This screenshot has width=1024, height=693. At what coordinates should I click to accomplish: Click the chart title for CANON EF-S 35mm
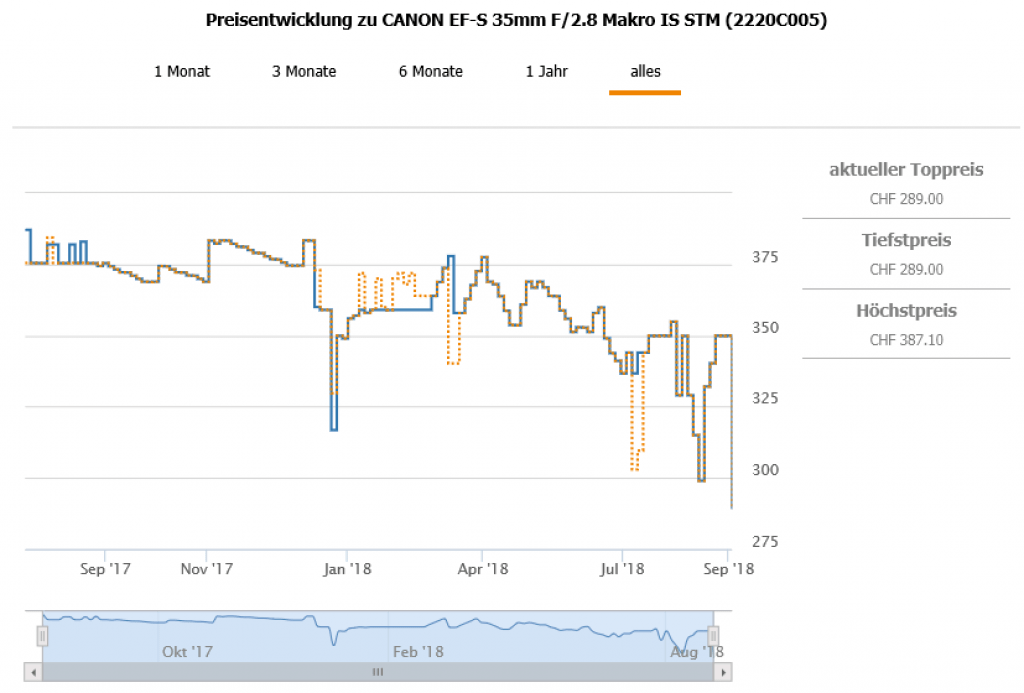516,19
